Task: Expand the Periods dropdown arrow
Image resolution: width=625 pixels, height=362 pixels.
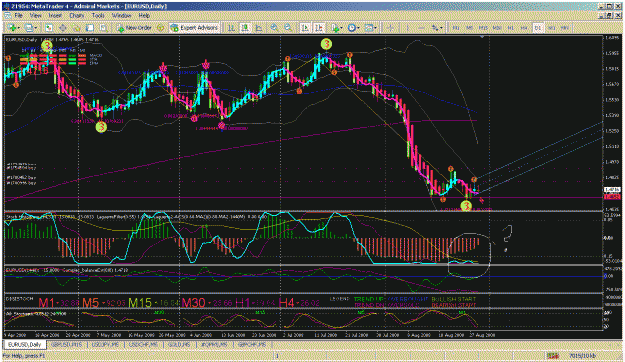Action: point(358,28)
